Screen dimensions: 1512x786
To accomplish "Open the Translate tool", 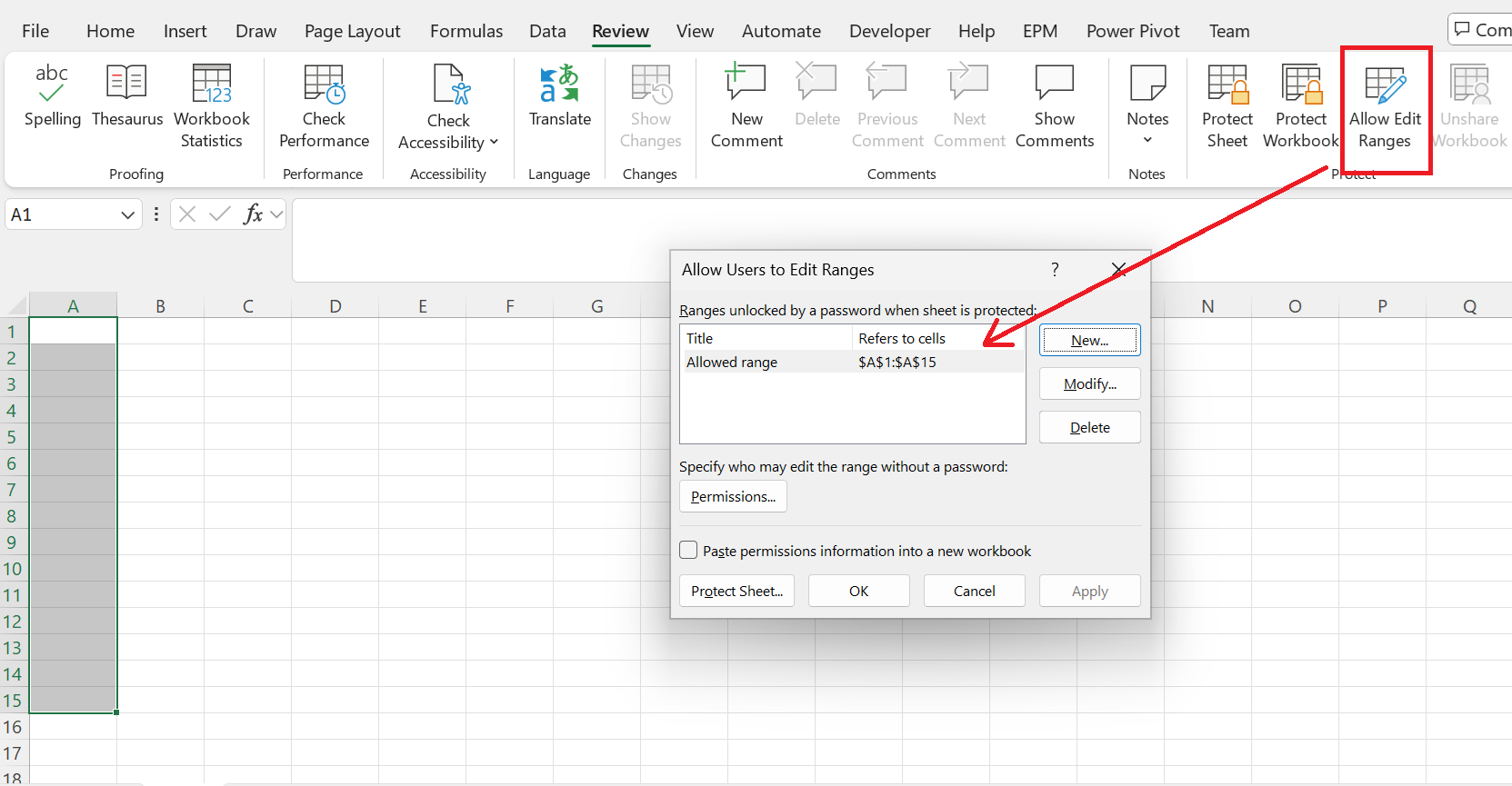I will pyautogui.click(x=560, y=95).
